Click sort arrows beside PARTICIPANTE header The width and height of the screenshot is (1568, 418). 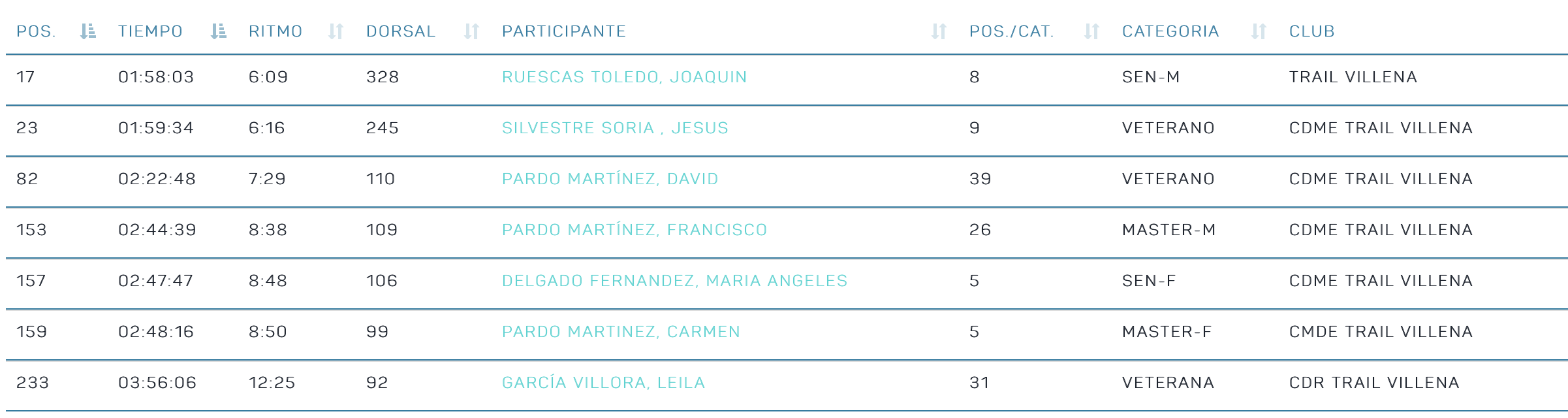point(939,31)
